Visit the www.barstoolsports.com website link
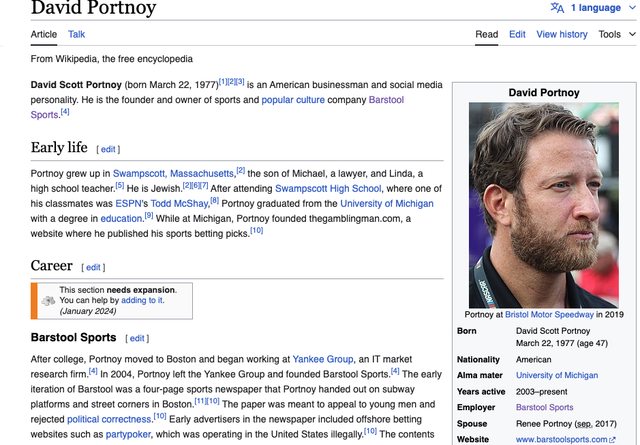 560,439
